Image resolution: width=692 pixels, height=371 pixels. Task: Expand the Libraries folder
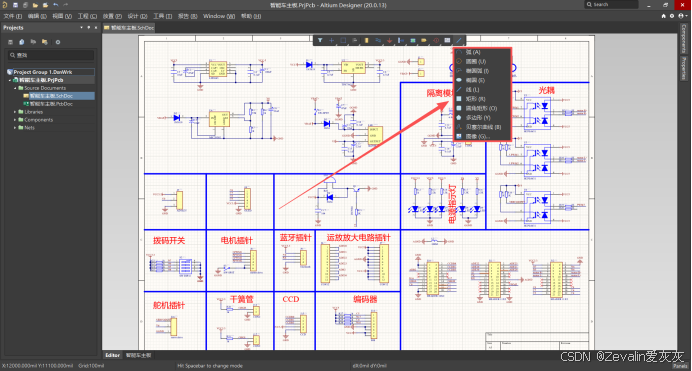(15, 112)
